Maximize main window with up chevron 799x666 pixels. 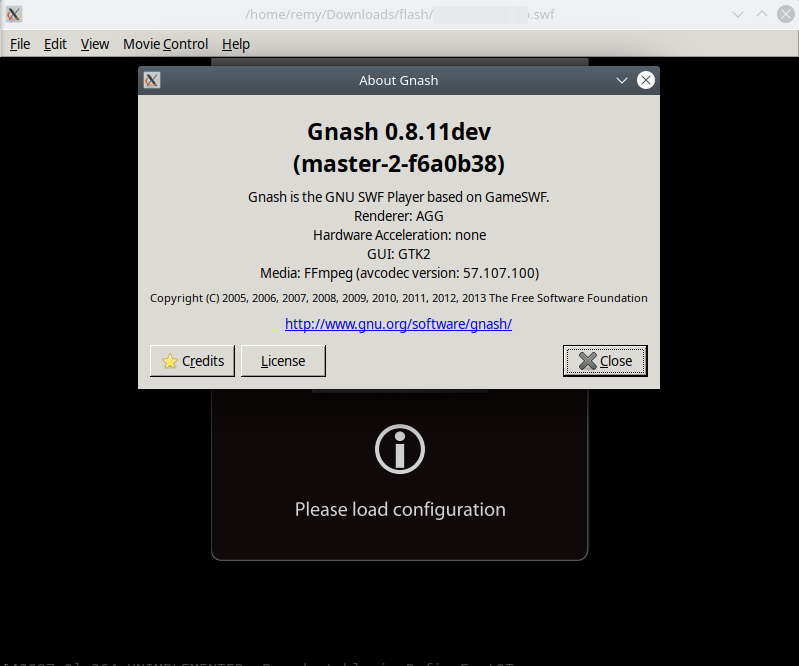(x=762, y=14)
